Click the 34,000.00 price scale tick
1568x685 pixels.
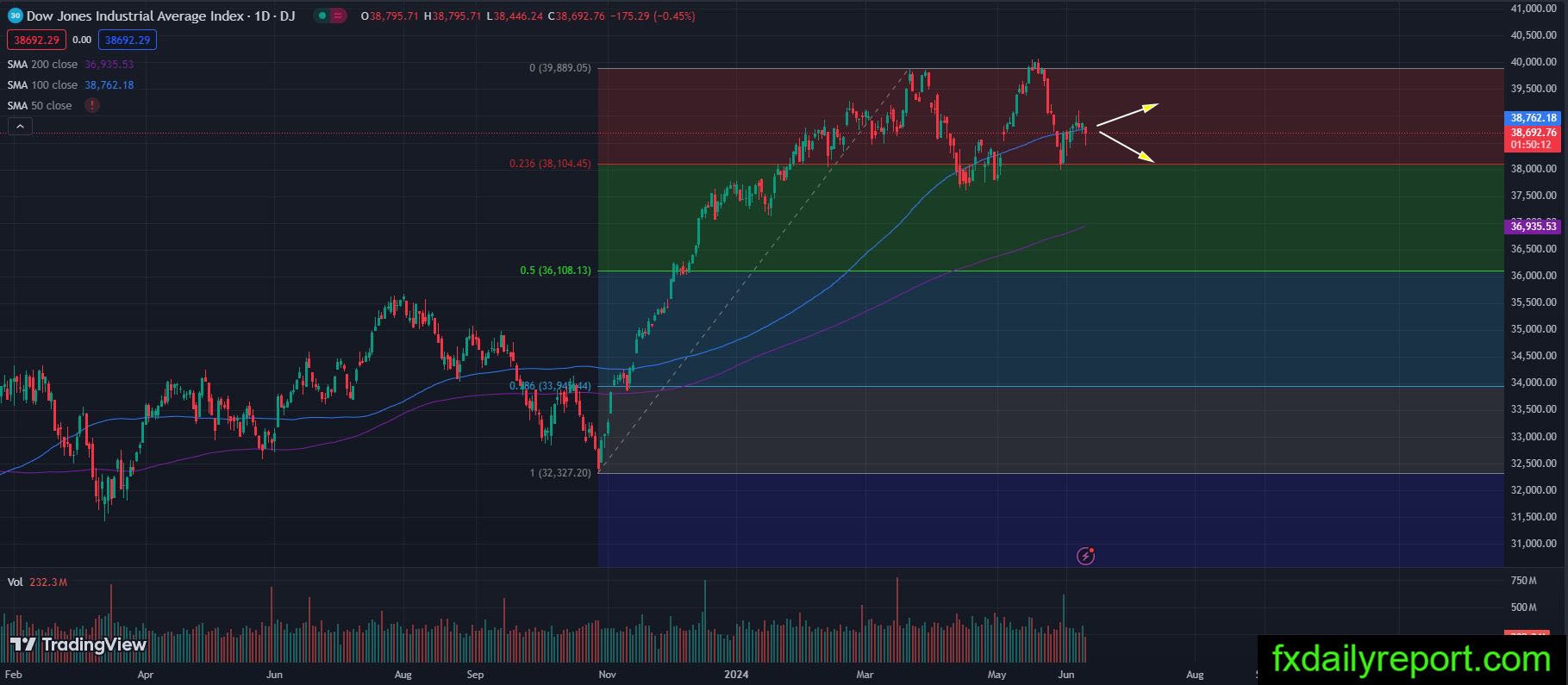coord(1534,383)
